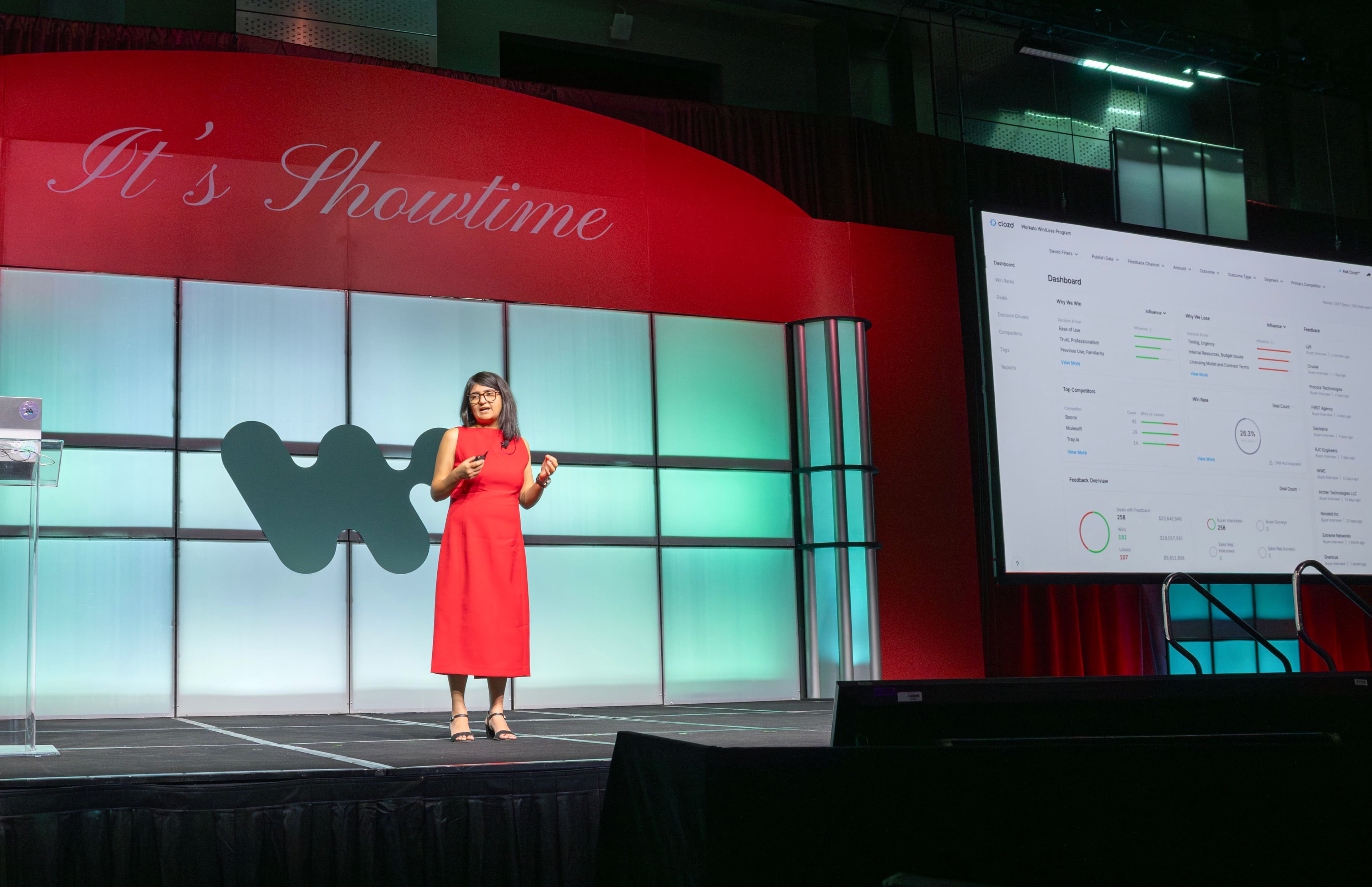Open Tags in the sidebar
The height and width of the screenshot is (887, 1372).
(1005, 350)
